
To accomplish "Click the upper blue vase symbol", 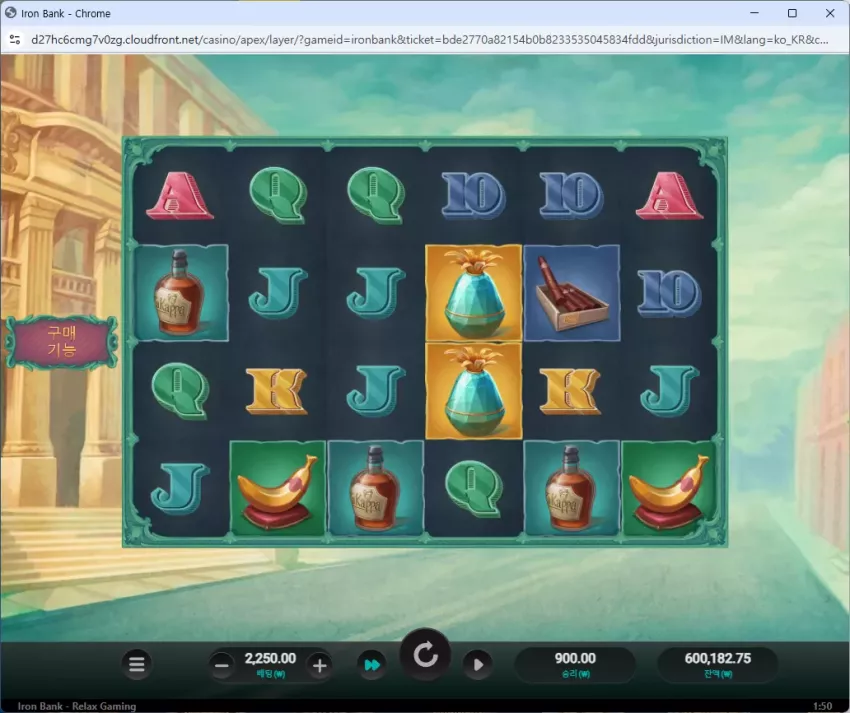I will tap(473, 293).
